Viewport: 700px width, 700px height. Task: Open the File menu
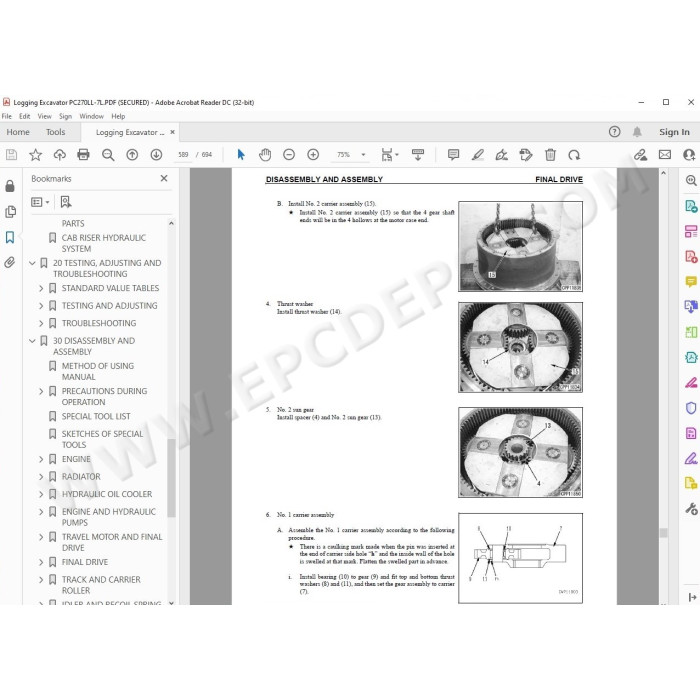point(7,116)
